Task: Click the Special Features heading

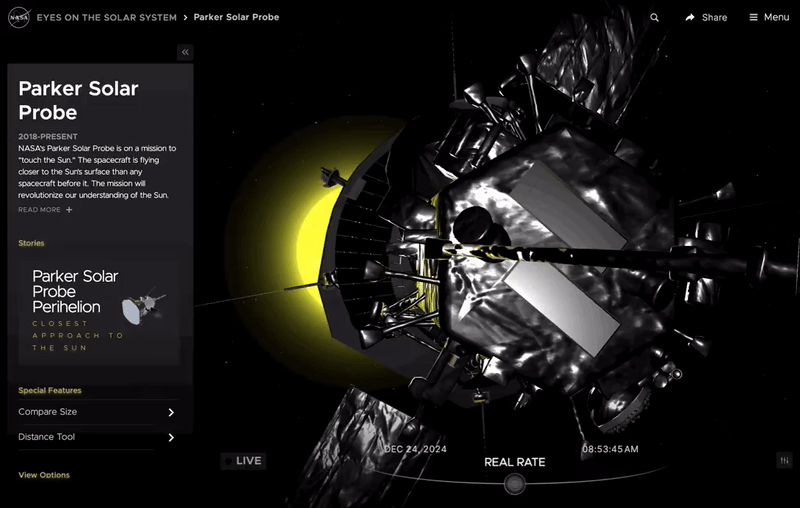Action: click(x=50, y=391)
